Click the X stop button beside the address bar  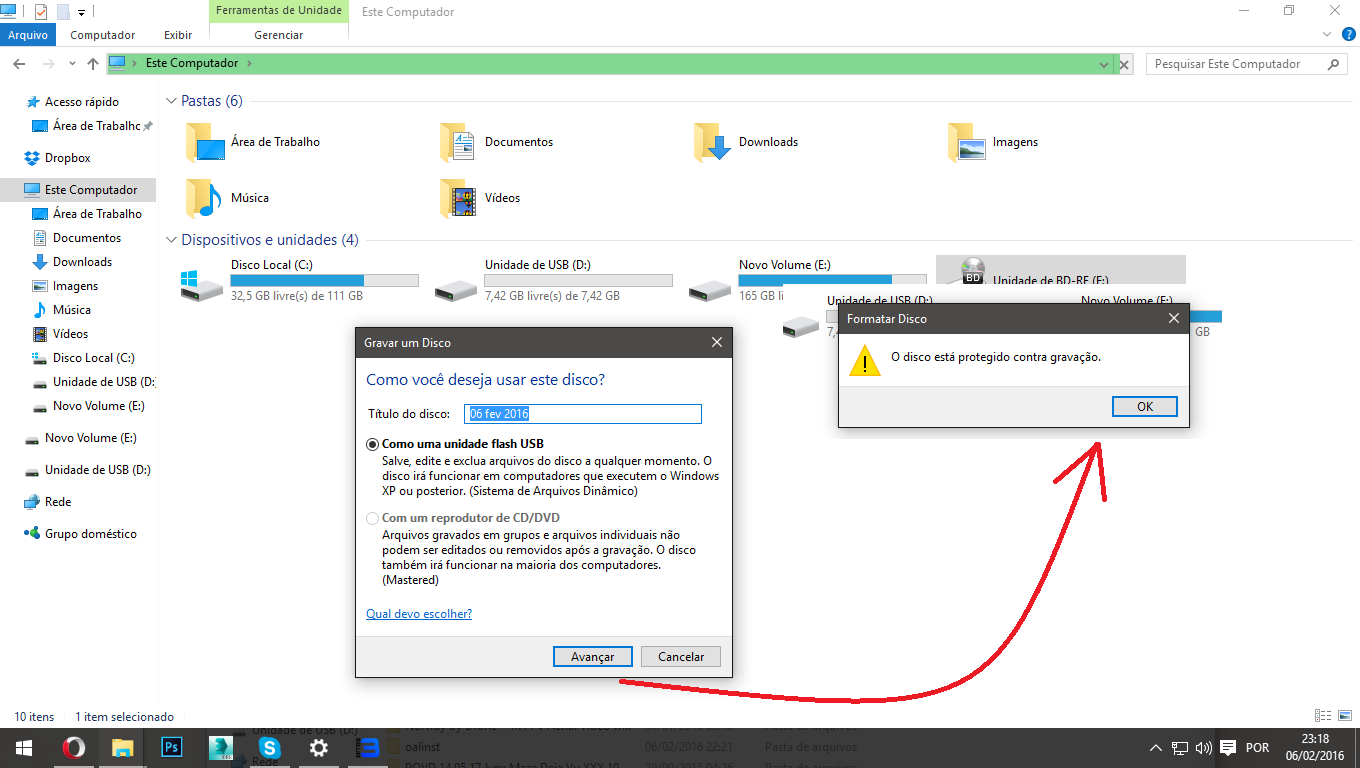(x=1125, y=64)
